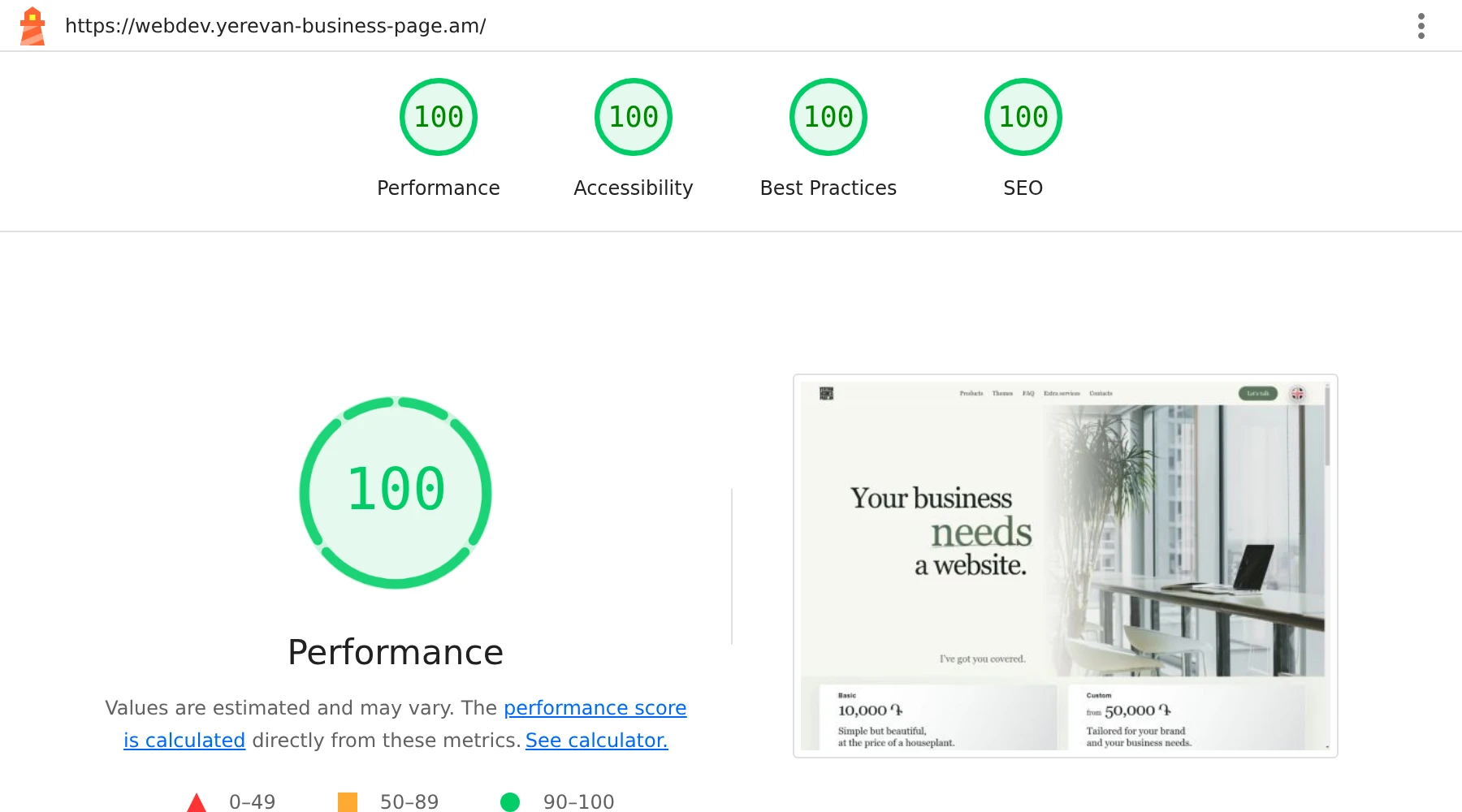Click the large Performance 100 gauge

396,492
